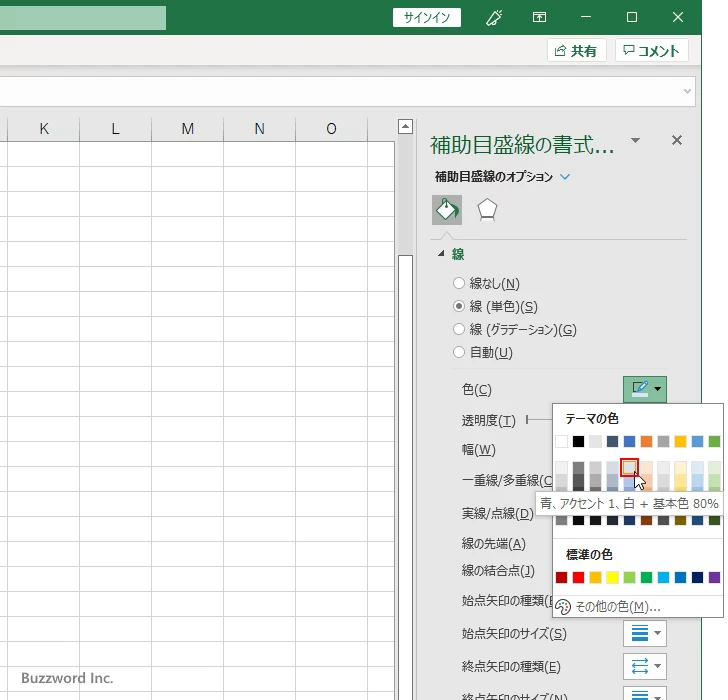Screen dimensions: 728x700
Task: Pick the blue Accent 1 theme color
Action: pyautogui.click(x=630, y=441)
